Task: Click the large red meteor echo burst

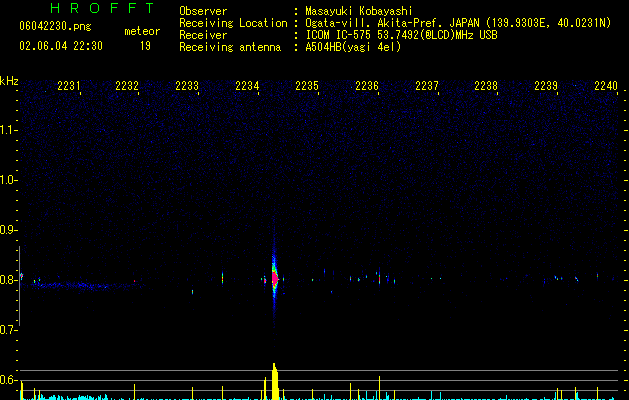Action: click(275, 278)
